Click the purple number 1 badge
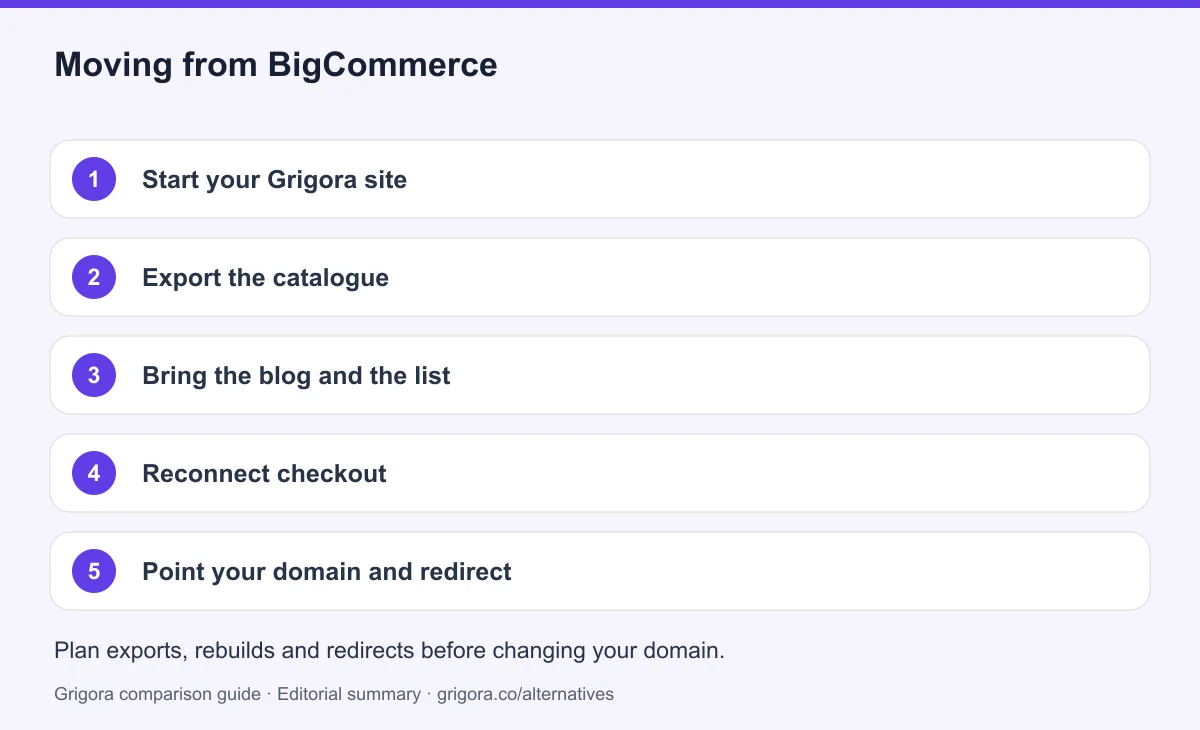Screen dimensions: 1200x730 (94, 179)
